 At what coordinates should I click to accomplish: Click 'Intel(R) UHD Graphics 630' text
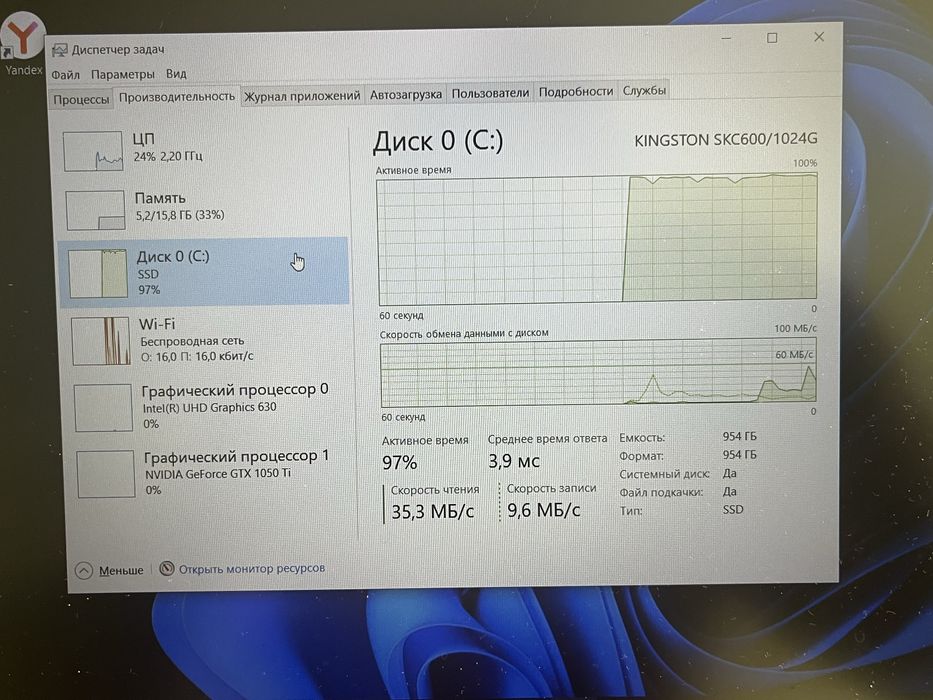pyautogui.click(x=209, y=408)
